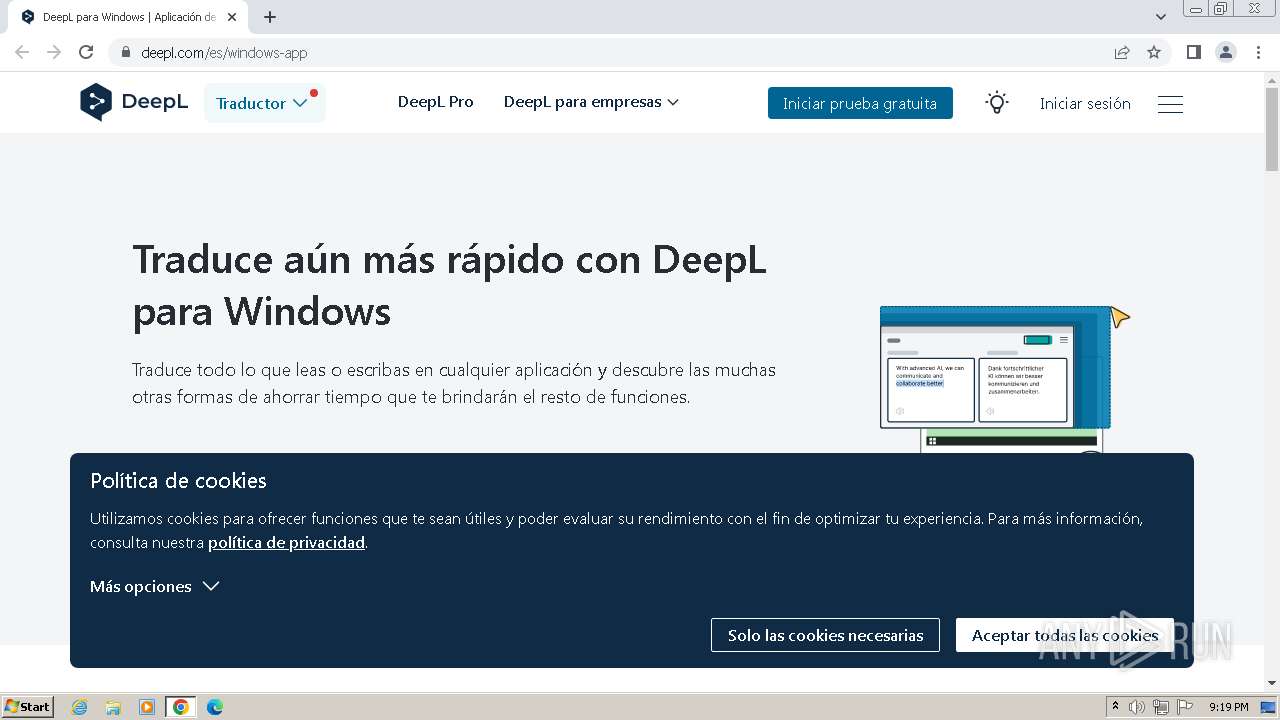The image size is (1280, 720).
Task: Click Aceptar todas las cookies button
Action: pos(1064,635)
